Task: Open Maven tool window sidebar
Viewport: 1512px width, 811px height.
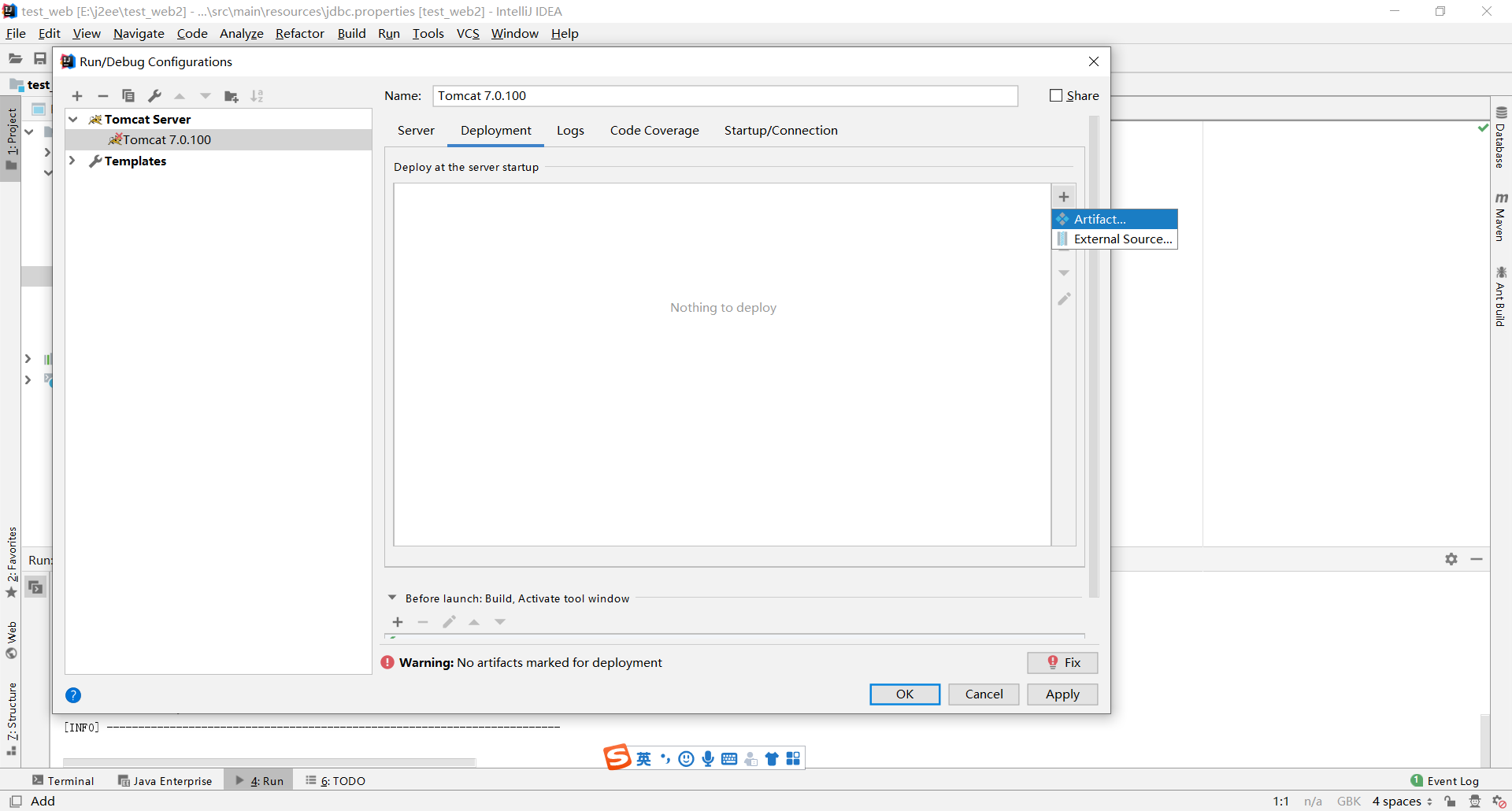Action: click(x=1501, y=217)
